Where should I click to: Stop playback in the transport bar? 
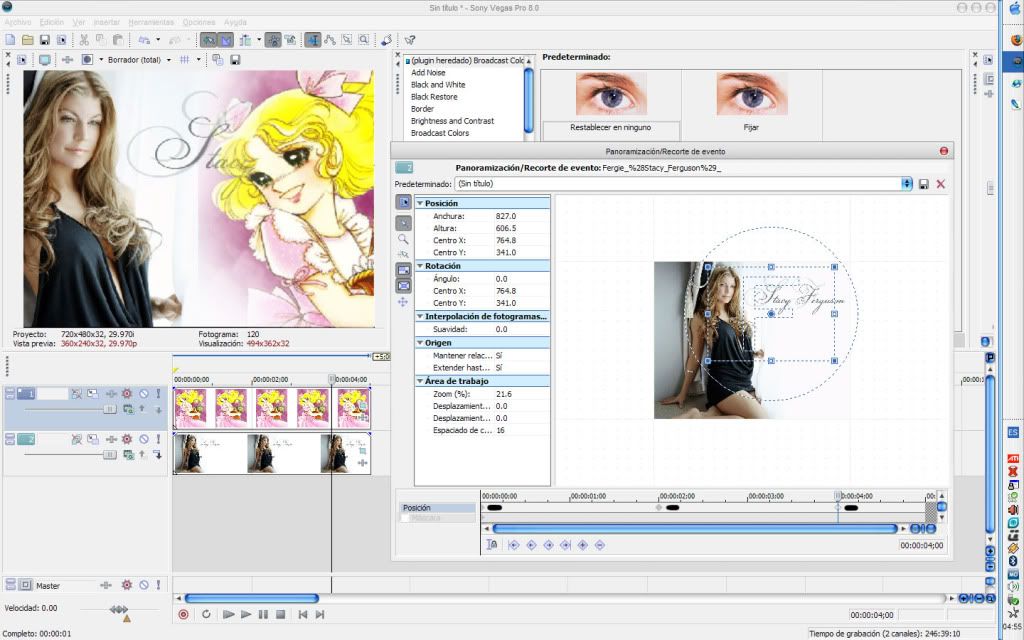click(280, 614)
